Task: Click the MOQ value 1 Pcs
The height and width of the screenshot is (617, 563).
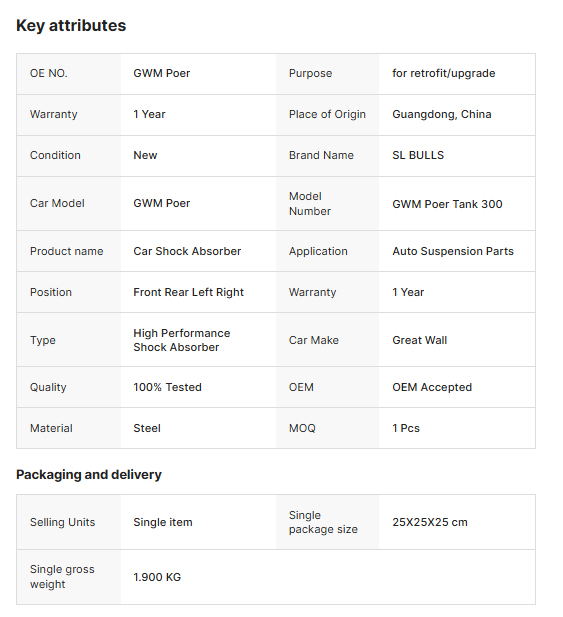Action: point(406,428)
